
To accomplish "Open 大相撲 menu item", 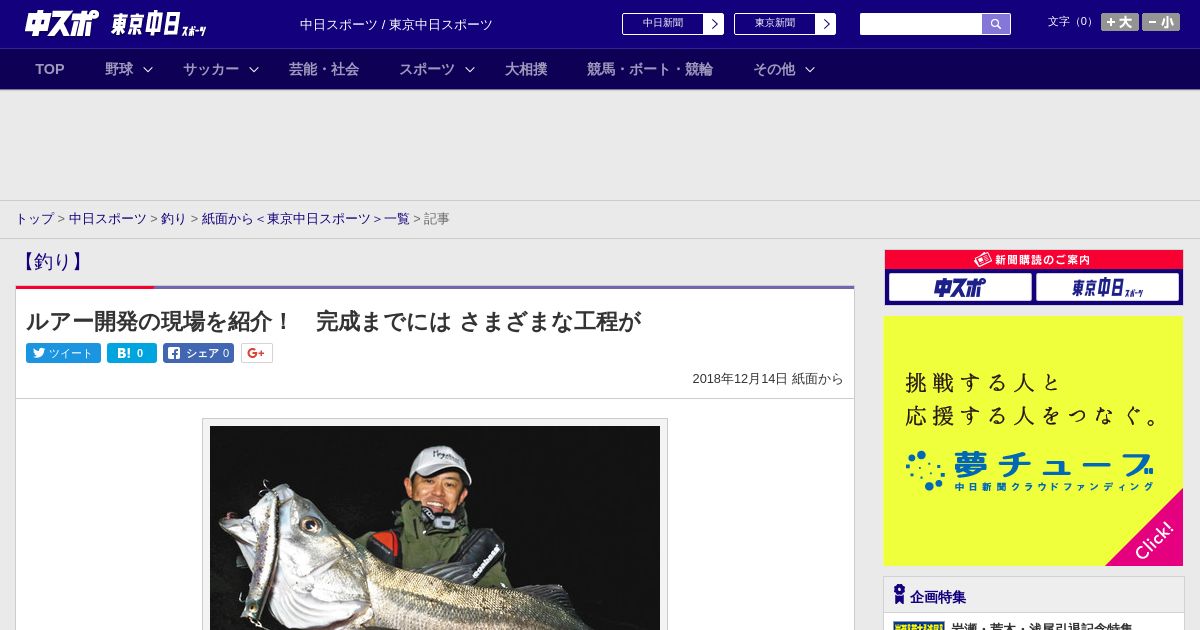I will pyautogui.click(x=526, y=69).
